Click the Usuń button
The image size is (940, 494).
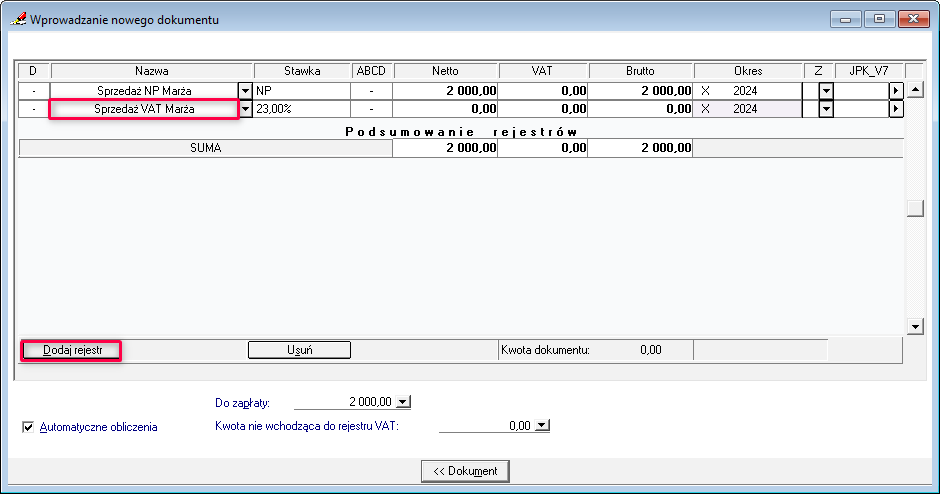coord(299,350)
